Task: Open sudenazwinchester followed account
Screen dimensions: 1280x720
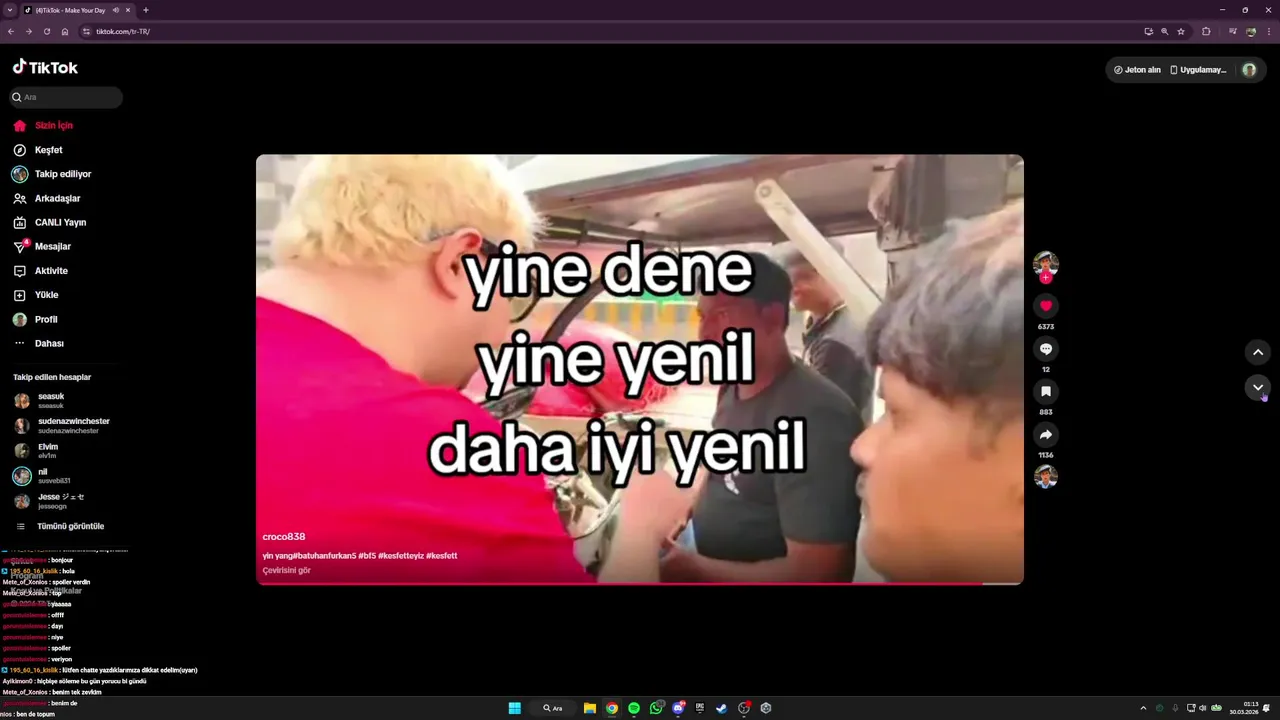Action: point(62,425)
